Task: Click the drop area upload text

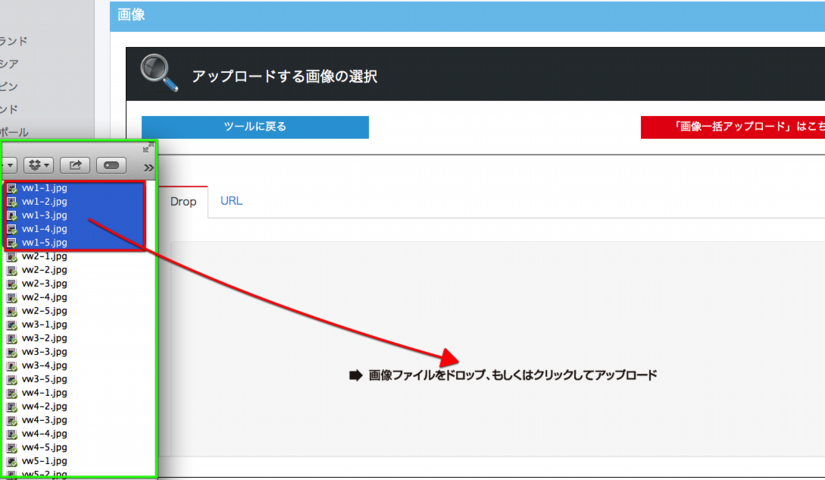Action: coord(512,376)
